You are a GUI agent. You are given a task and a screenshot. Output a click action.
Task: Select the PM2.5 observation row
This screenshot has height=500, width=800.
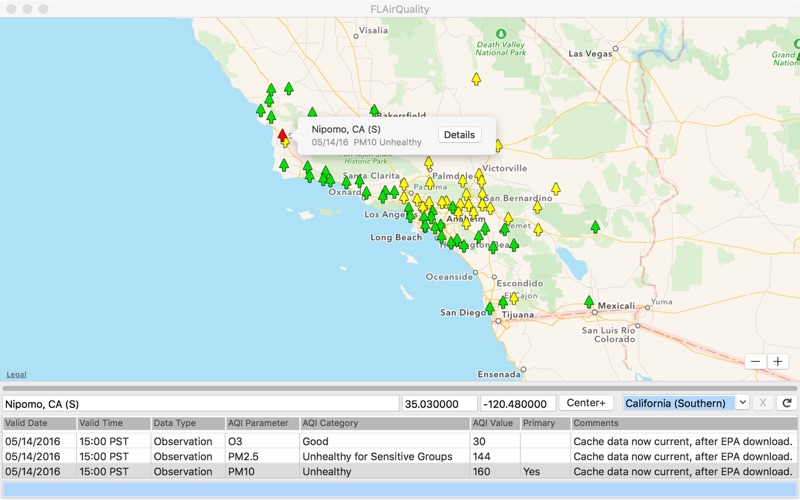(x=400, y=456)
